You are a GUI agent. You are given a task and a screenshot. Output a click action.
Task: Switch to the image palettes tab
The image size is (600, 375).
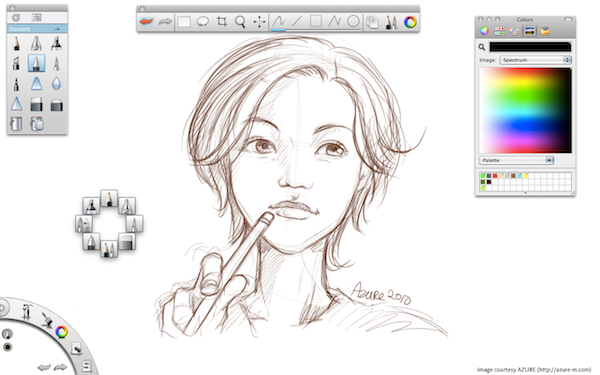530,31
